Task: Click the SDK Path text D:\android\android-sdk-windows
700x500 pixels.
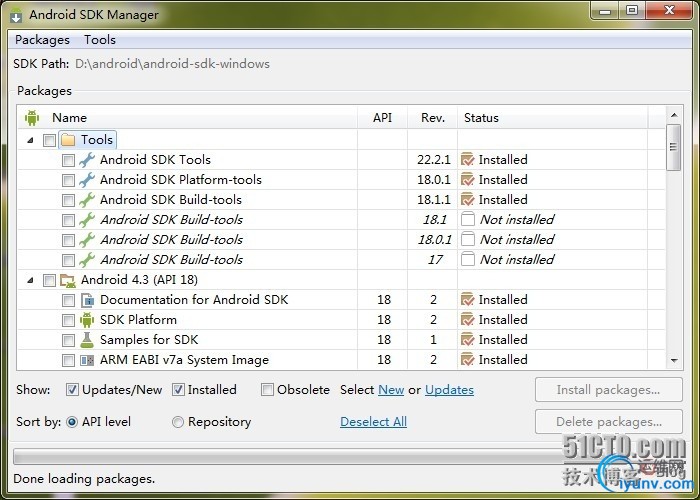Action: (172, 64)
